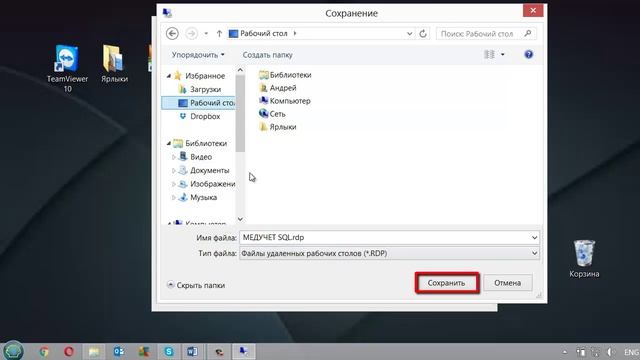This screenshot has width=640, height=360.
Task: Show hidden tray icons arrow
Action: [564, 352]
